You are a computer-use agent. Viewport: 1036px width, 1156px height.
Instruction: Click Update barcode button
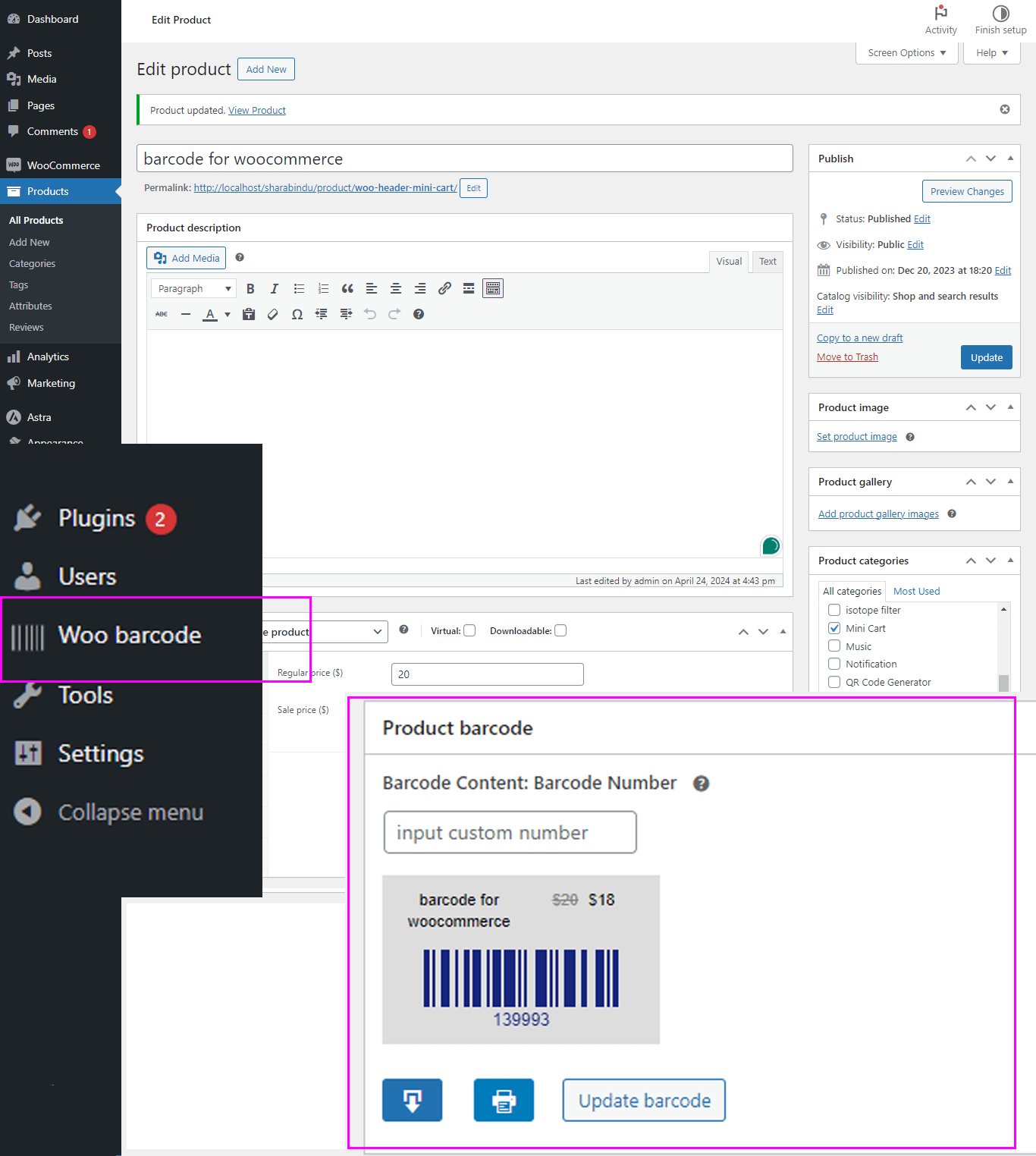click(644, 1100)
